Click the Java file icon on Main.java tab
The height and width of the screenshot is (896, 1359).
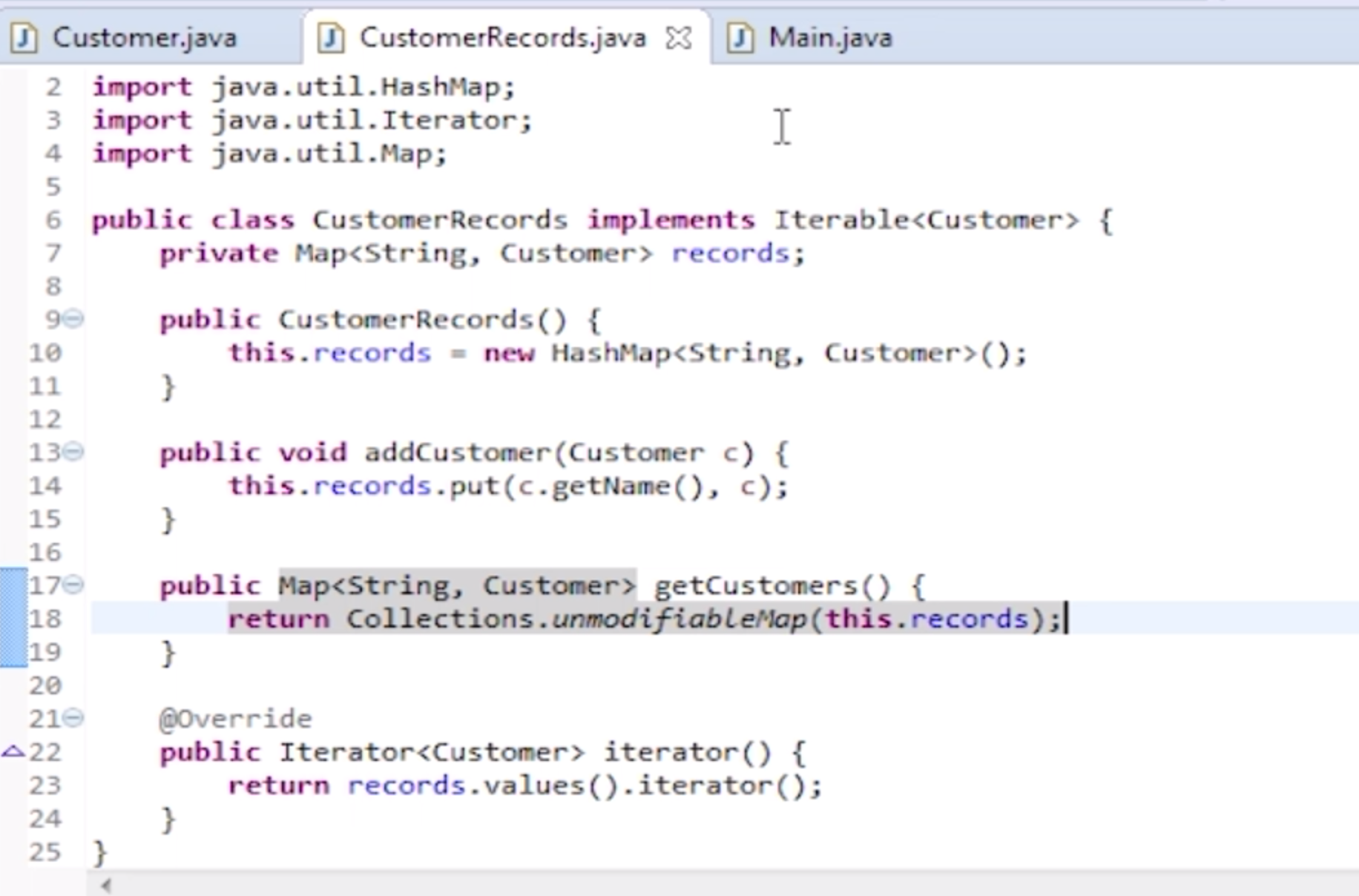pos(740,37)
